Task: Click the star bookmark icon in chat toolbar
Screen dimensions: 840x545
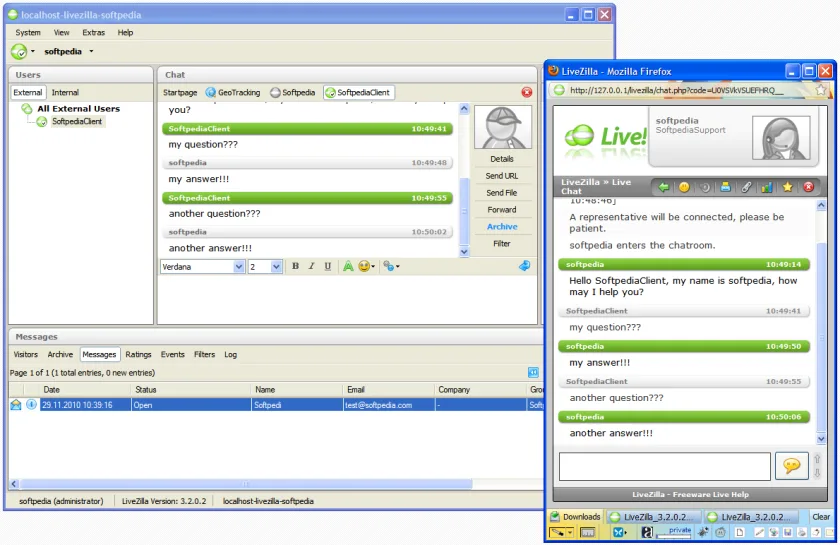Action: click(788, 187)
